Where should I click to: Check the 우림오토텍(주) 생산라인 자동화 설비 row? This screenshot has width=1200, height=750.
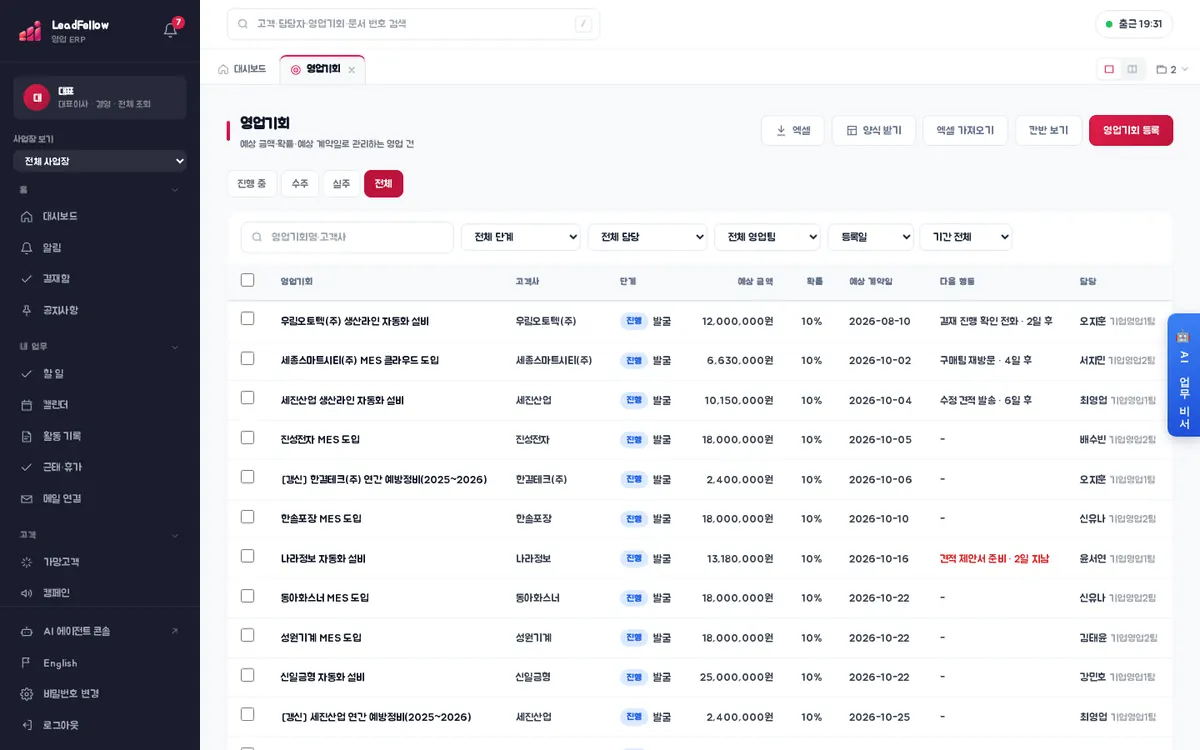coord(248,320)
